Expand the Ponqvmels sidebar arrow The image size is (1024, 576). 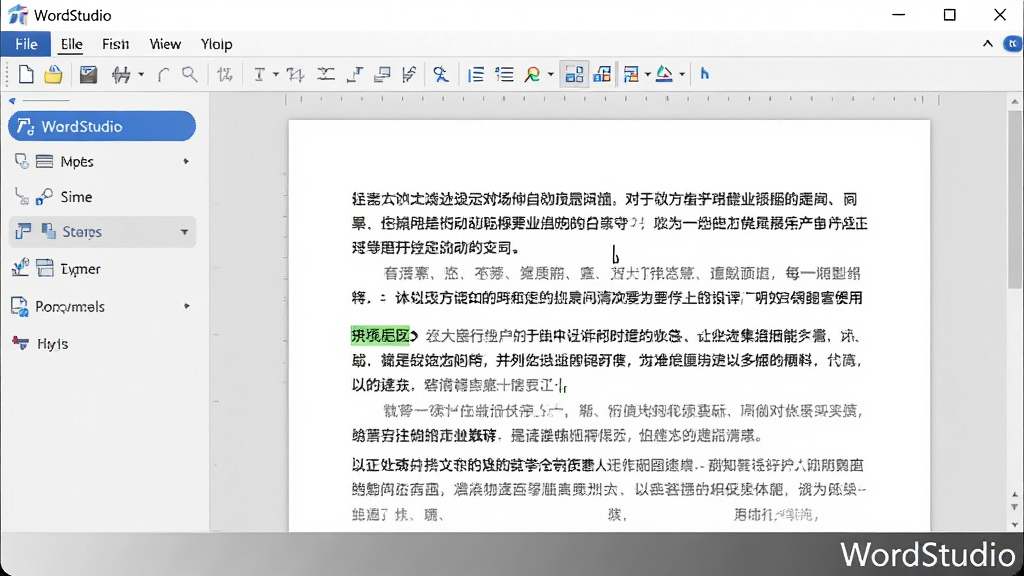pyautogui.click(x=187, y=306)
